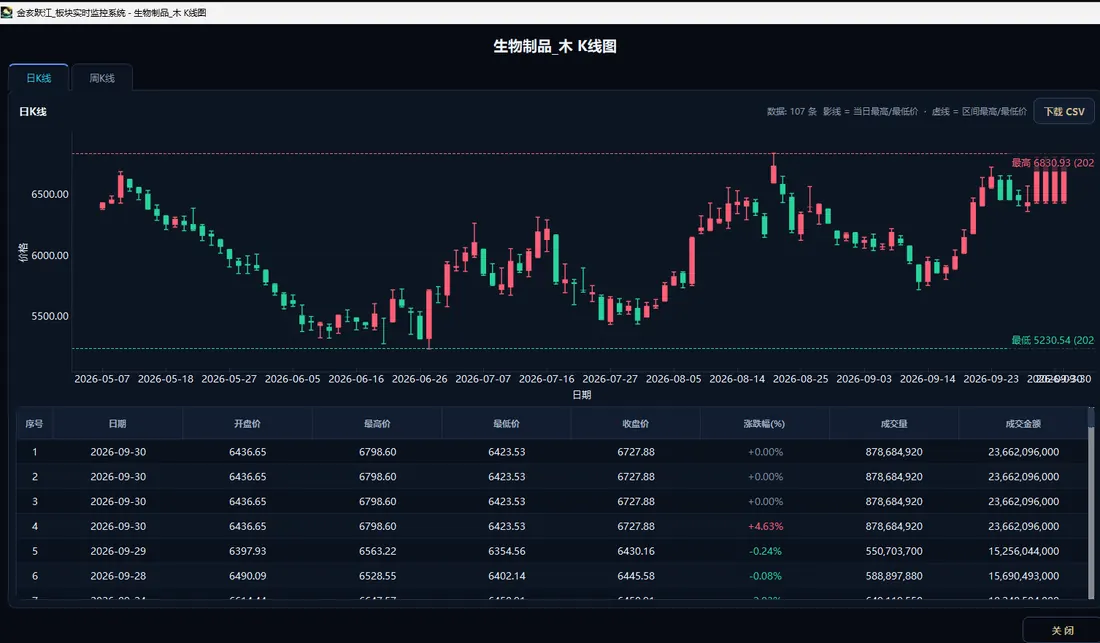Screen dimensions: 1100x643
Task: Select the 2026-09-29 date cell
Action: click(x=118, y=551)
